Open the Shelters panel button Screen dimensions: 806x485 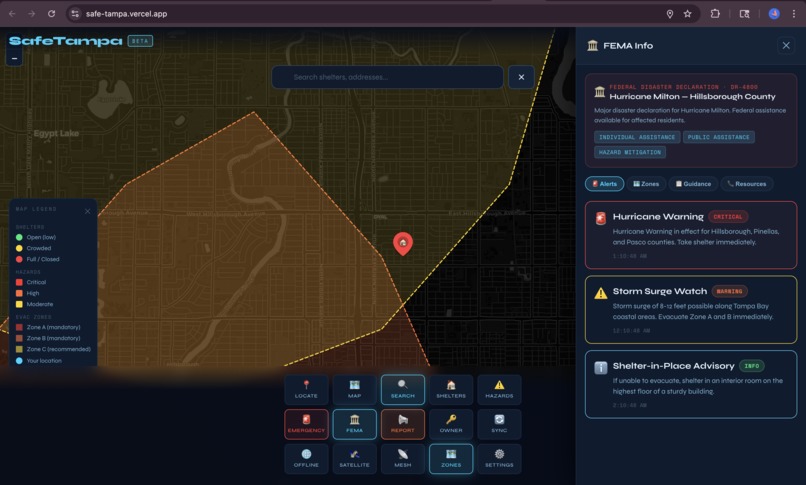point(451,389)
